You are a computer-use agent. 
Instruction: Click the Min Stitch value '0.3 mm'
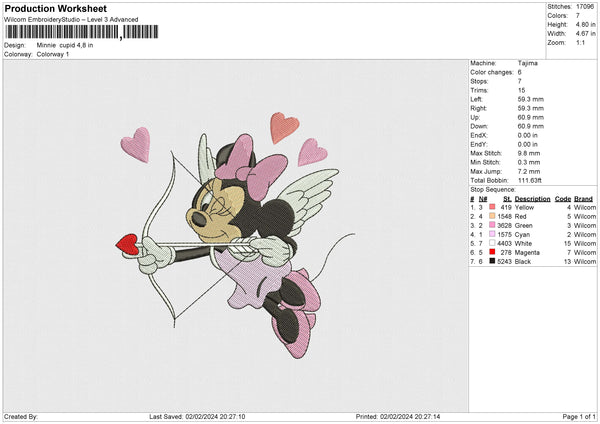click(x=529, y=162)
